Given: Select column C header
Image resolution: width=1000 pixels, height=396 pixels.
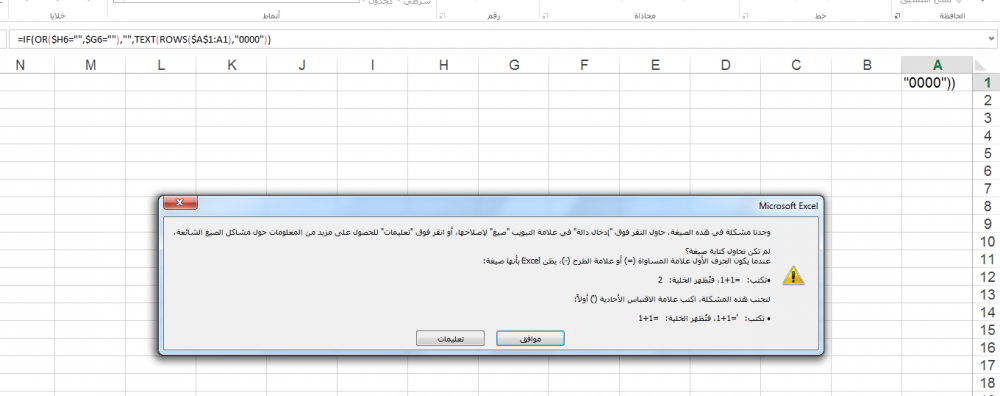Looking at the screenshot, I should point(795,64).
